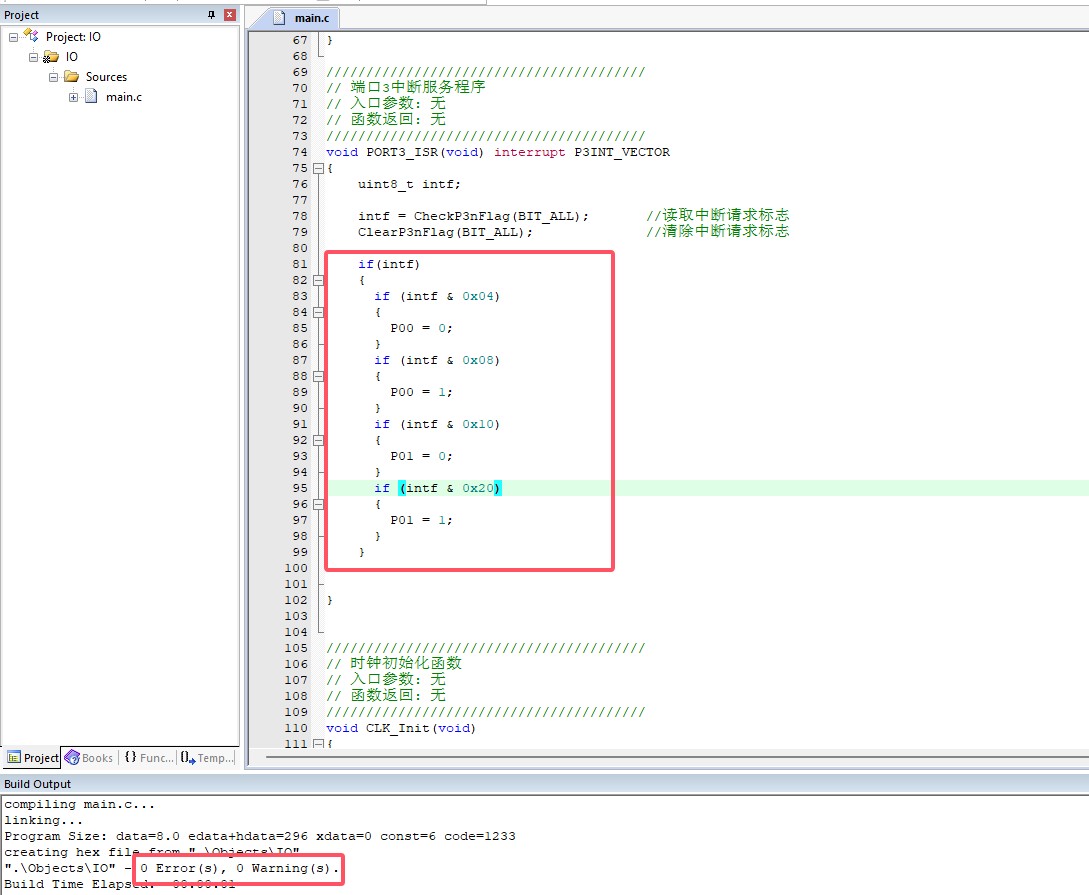Click 'compiling main.c...' output line
Image resolution: width=1089 pixels, height=895 pixels.
(80, 804)
